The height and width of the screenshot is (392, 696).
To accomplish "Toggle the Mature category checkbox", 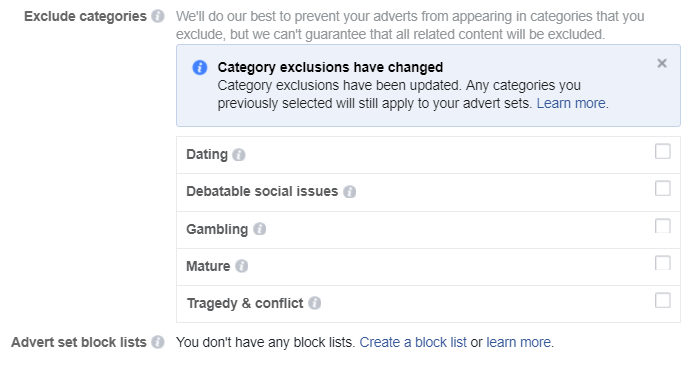I will coord(663,263).
